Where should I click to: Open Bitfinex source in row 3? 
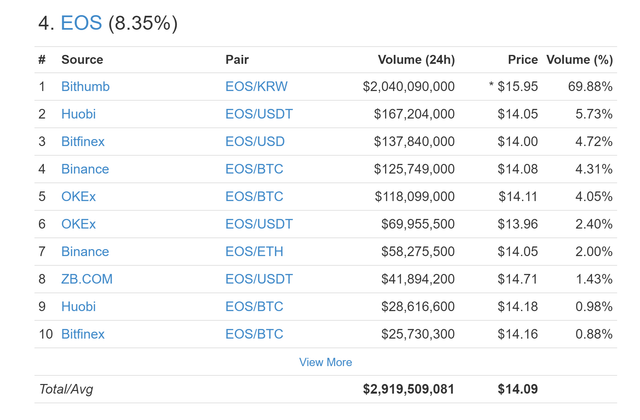[82, 142]
